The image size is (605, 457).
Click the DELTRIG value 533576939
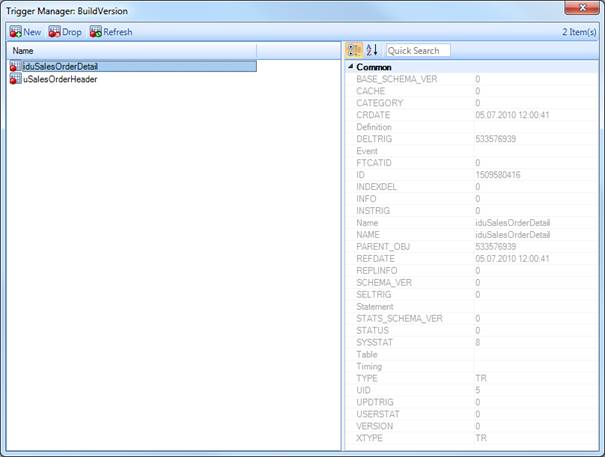[x=495, y=139]
